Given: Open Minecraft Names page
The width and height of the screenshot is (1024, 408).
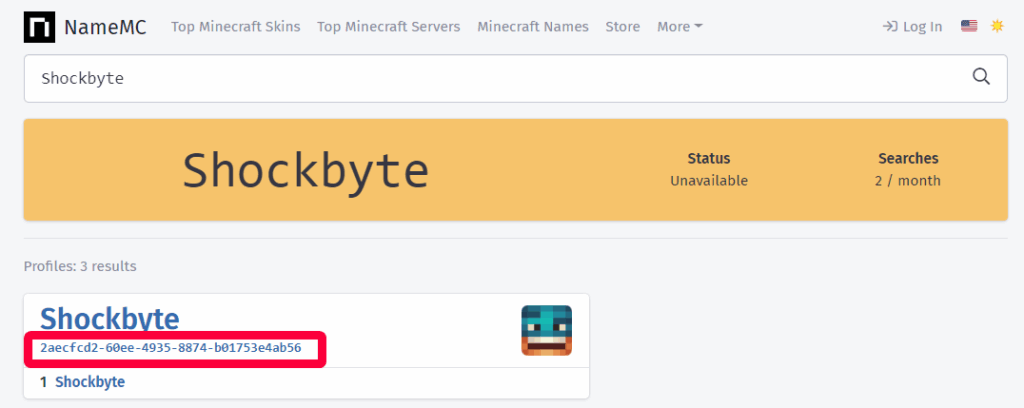Looking at the screenshot, I should [x=533, y=27].
